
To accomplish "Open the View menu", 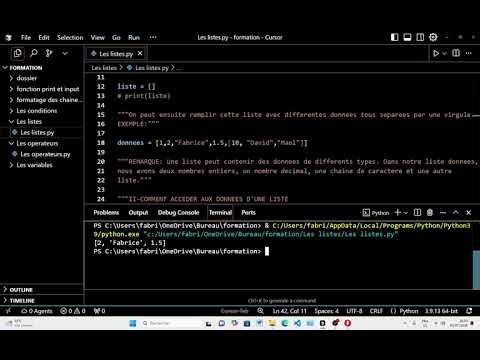I will coord(98,38).
